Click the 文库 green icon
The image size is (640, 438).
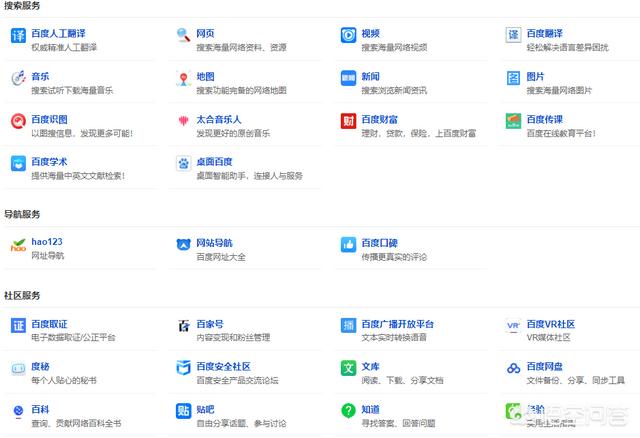(x=348, y=368)
